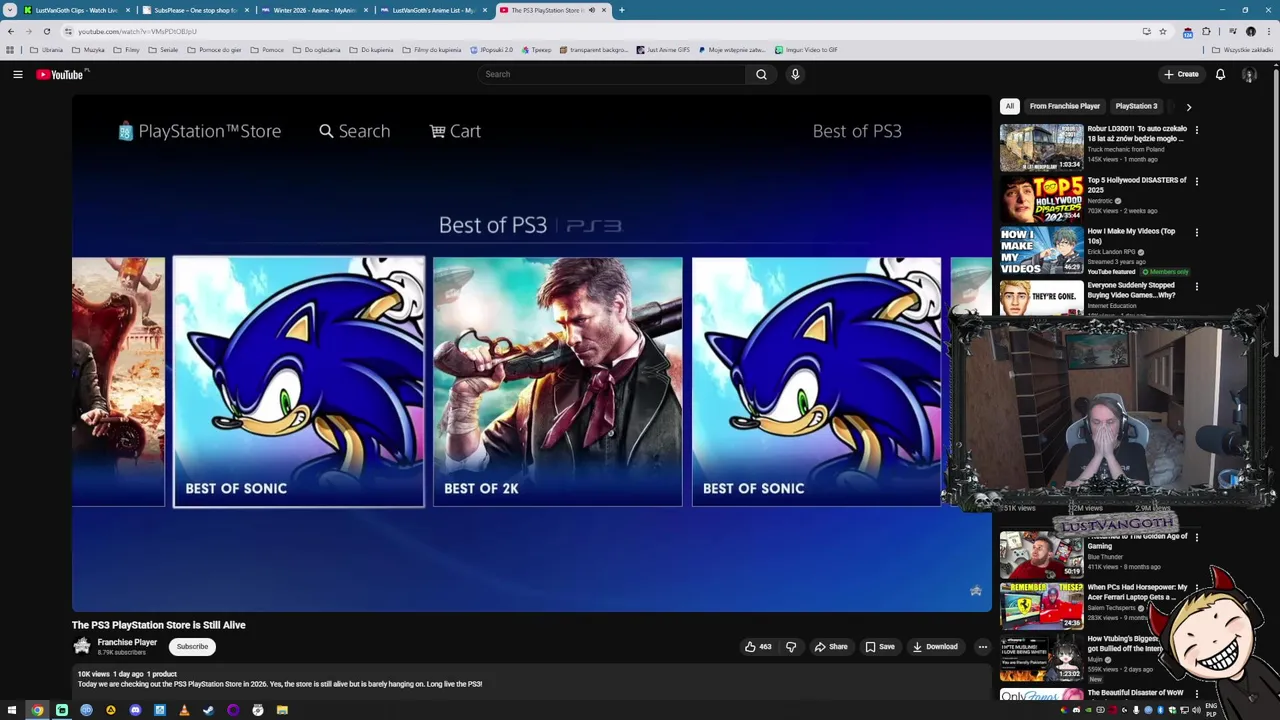Open more actions ellipsis under video

(x=982, y=647)
